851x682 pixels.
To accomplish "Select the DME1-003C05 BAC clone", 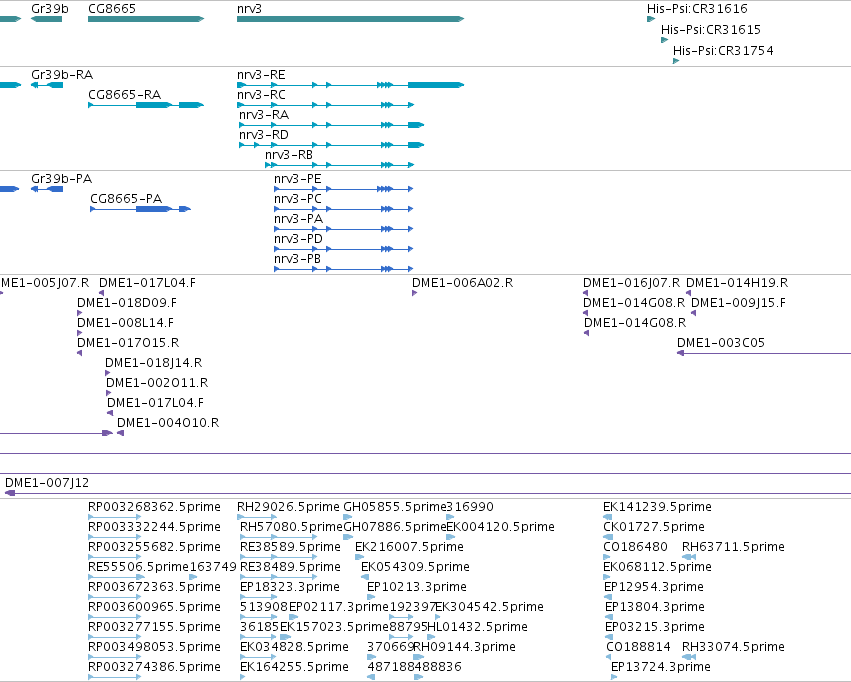I will [x=721, y=343].
